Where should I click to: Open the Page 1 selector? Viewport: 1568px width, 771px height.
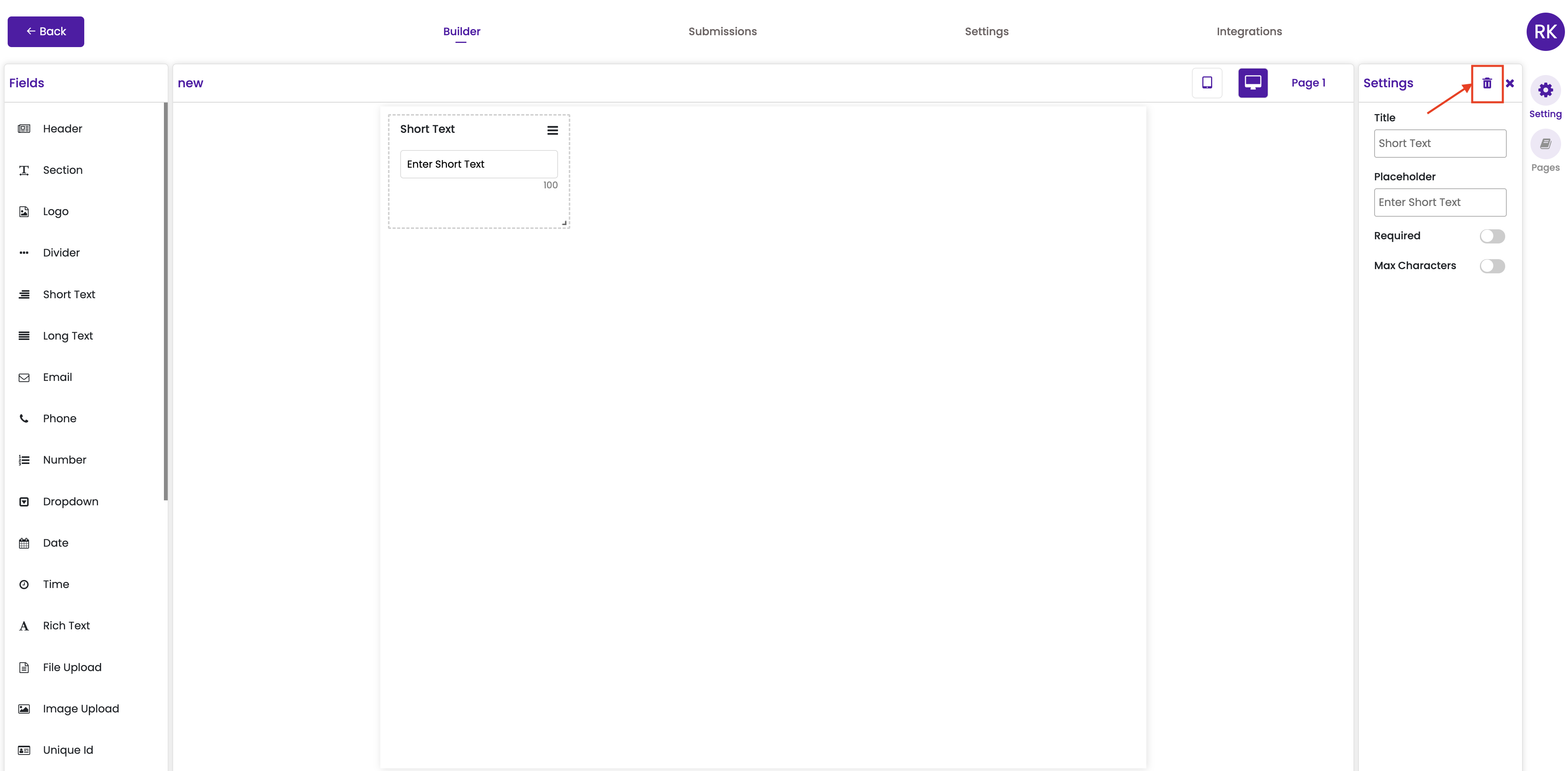1308,83
